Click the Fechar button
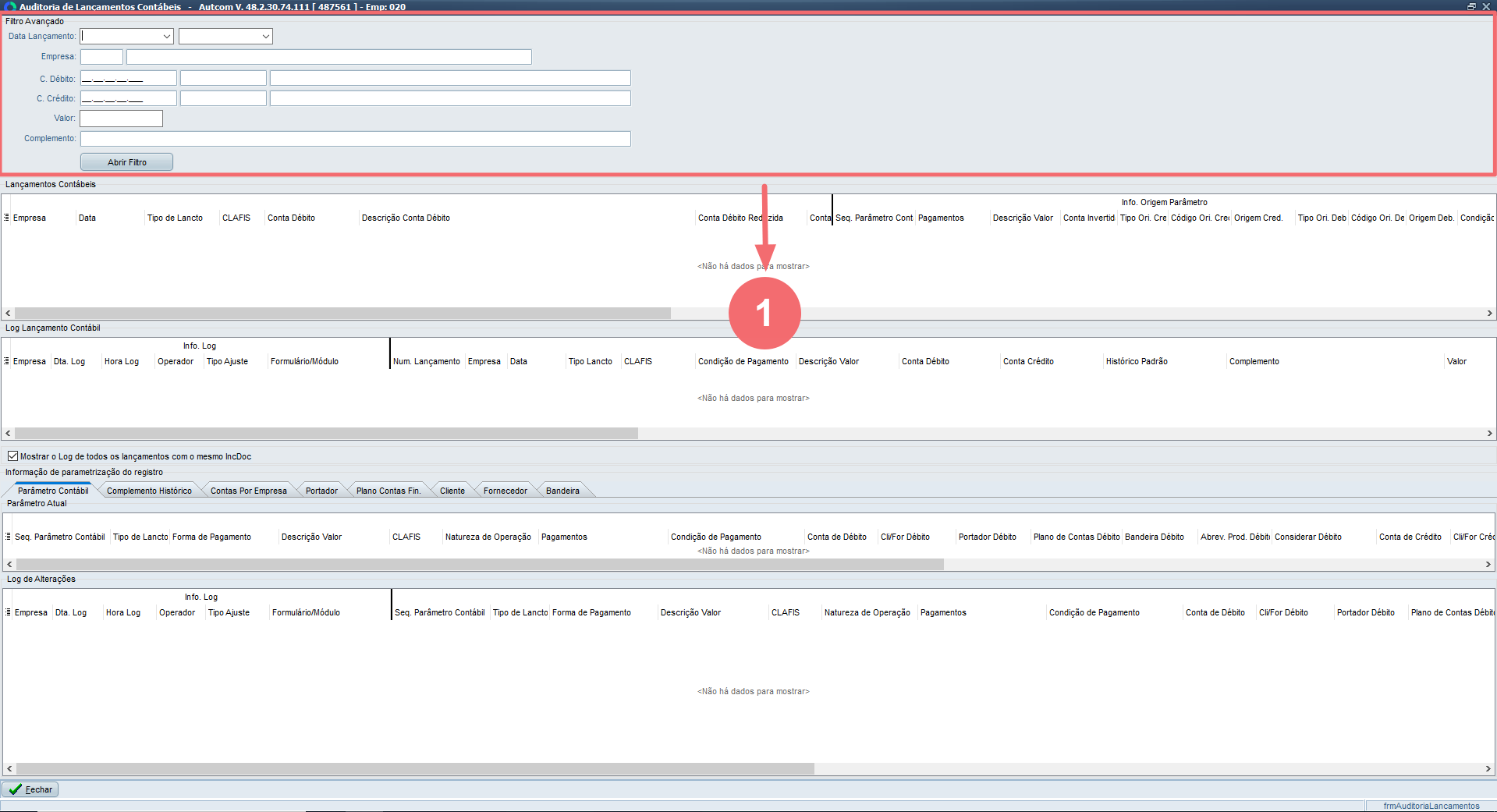1497x812 pixels. point(30,789)
